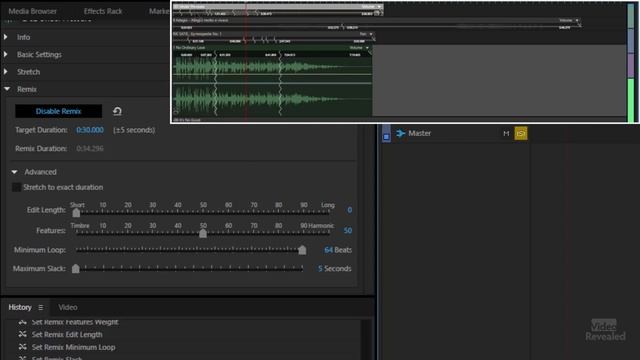Click the Features slider handle at 50
This screenshot has height=360, width=640.
(x=203, y=233)
